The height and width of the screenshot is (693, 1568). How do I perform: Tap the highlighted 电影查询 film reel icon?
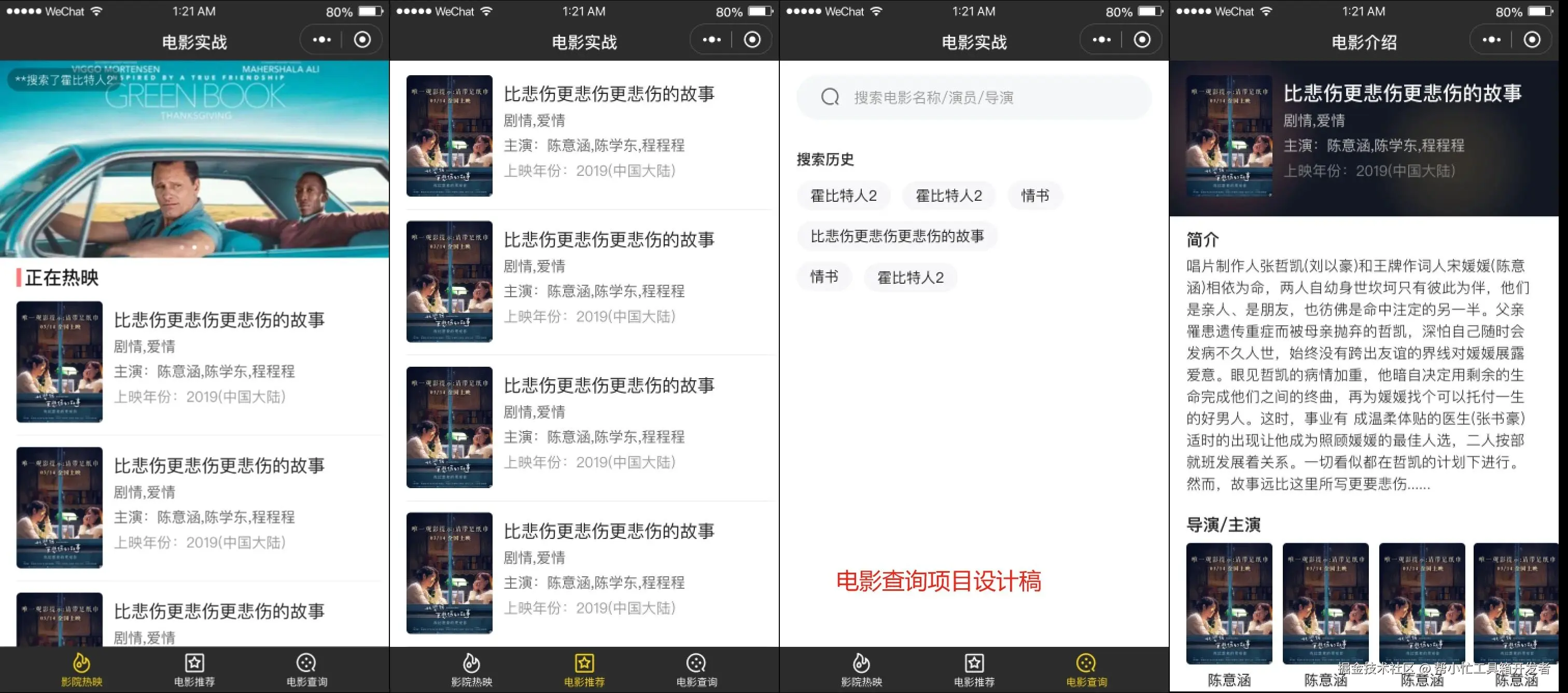coord(1086,662)
